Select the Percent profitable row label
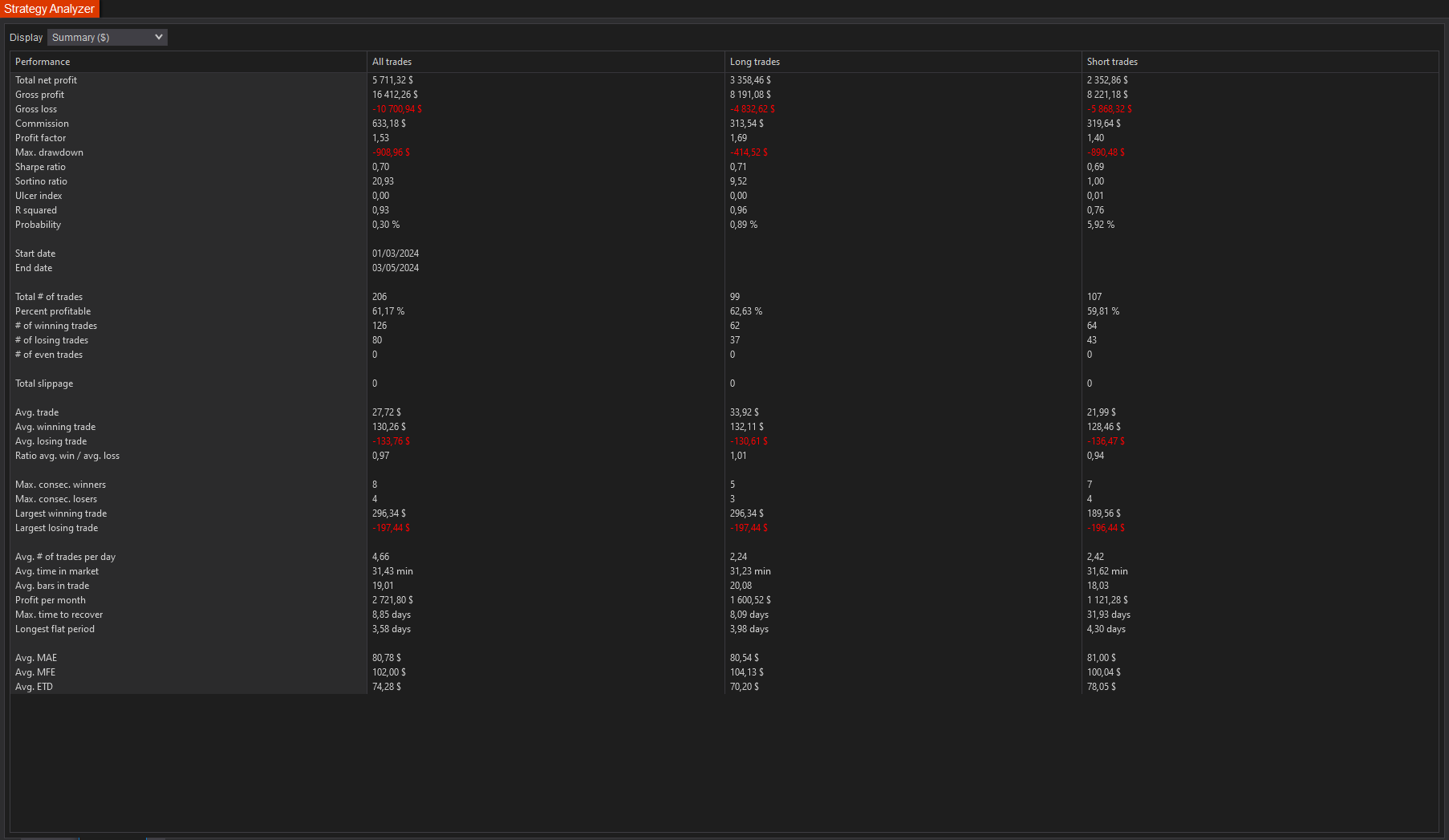 tap(53, 311)
